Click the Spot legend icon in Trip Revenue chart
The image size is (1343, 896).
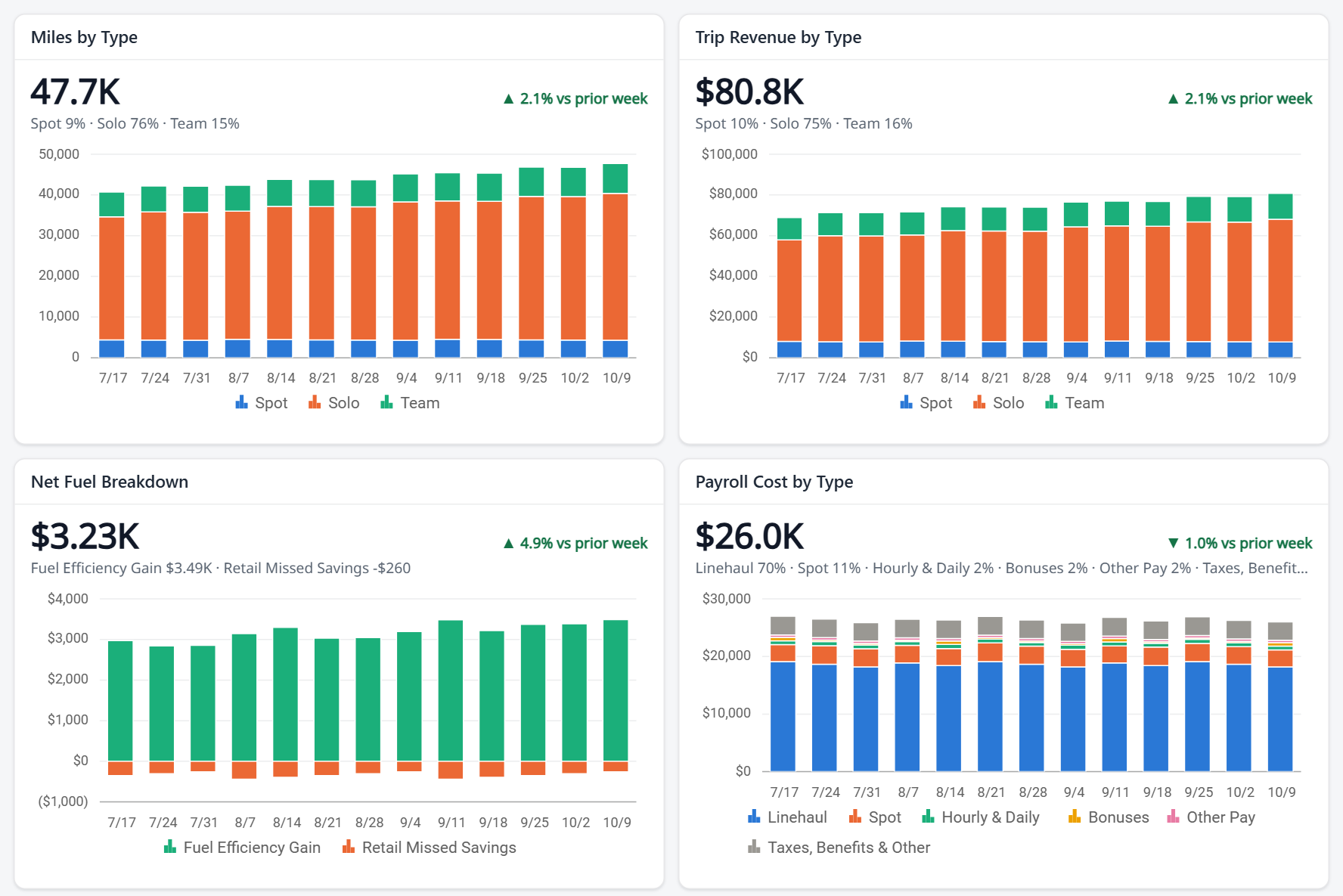click(x=906, y=402)
